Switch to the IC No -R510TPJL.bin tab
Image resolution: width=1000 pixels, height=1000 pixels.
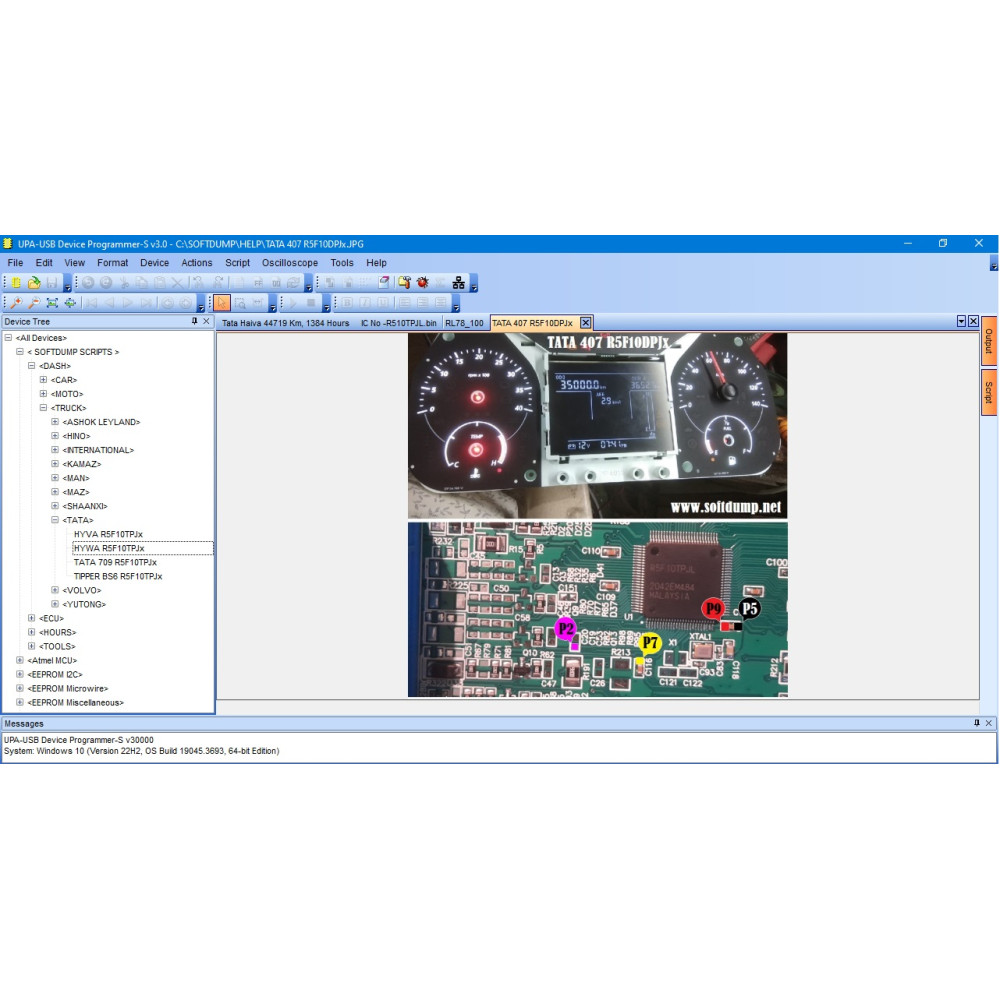click(399, 323)
